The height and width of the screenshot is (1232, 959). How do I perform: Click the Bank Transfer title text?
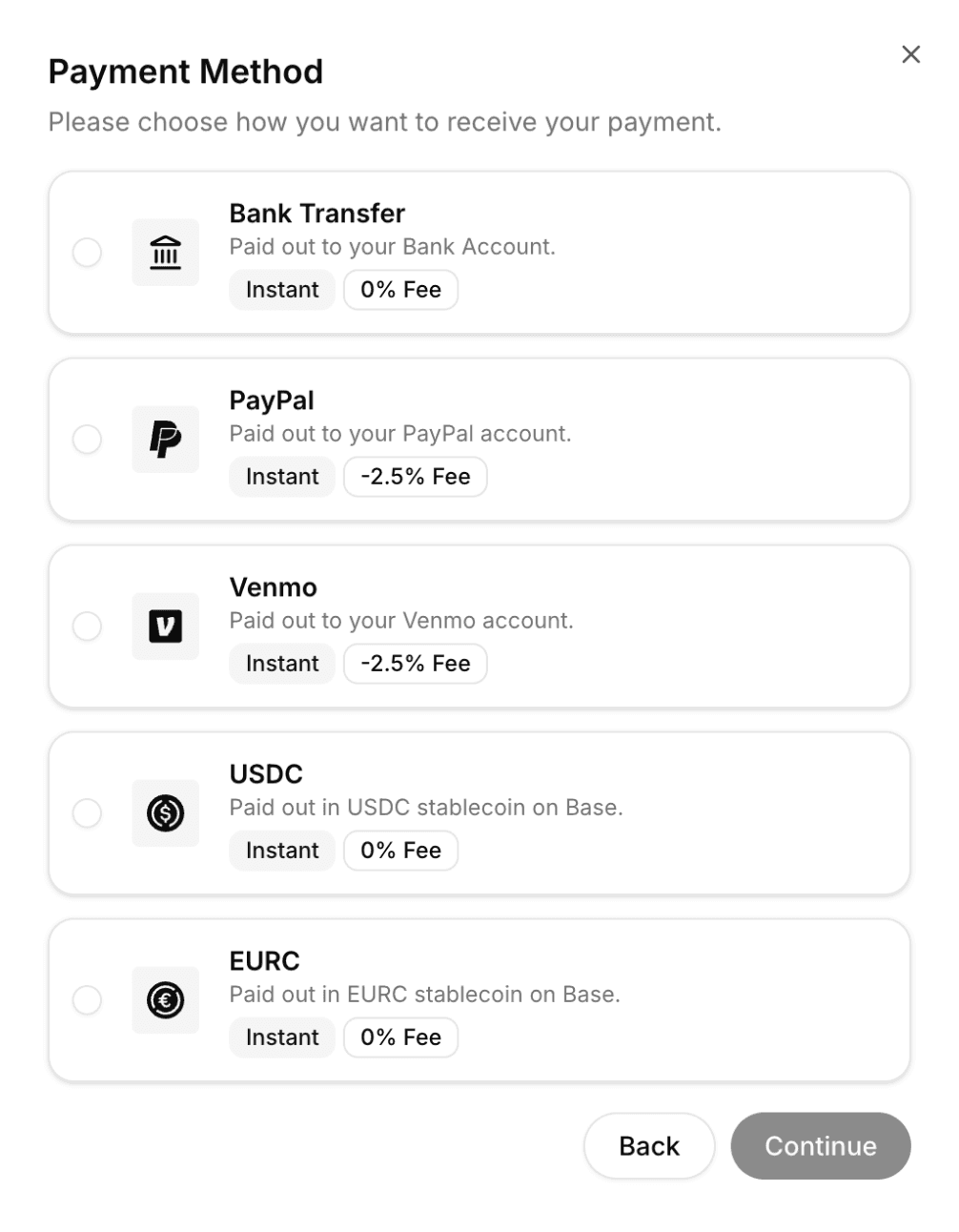tap(316, 214)
